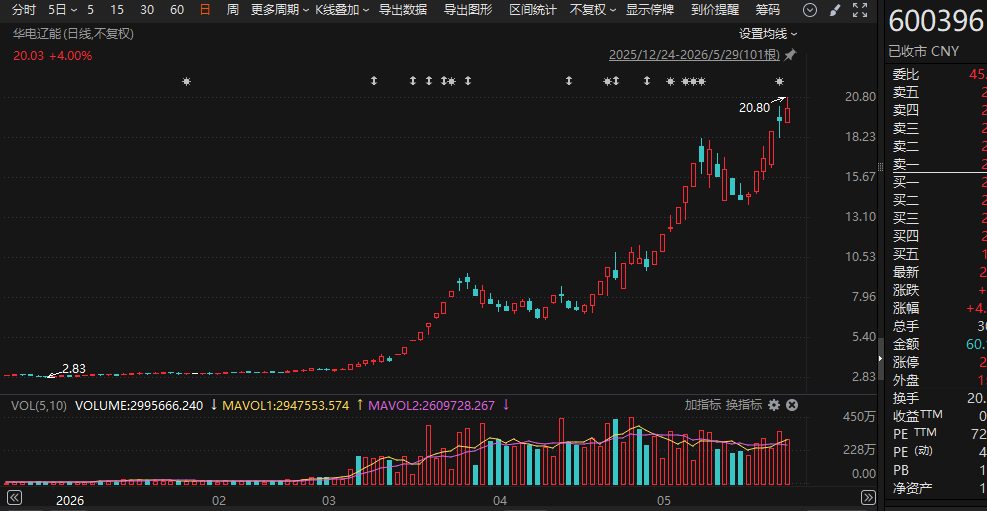Open the 筹码 chip distribution tab
The image size is (987, 511).
pos(767,9)
